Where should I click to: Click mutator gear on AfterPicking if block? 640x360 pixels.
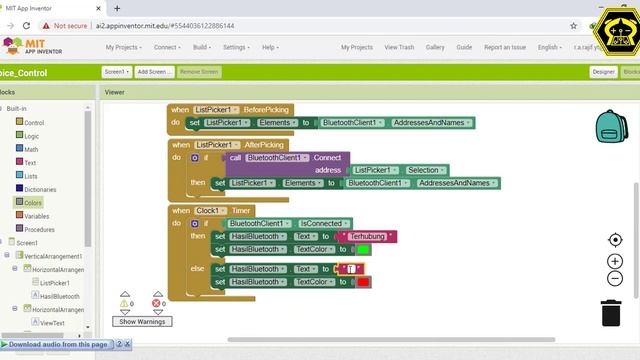[195, 158]
